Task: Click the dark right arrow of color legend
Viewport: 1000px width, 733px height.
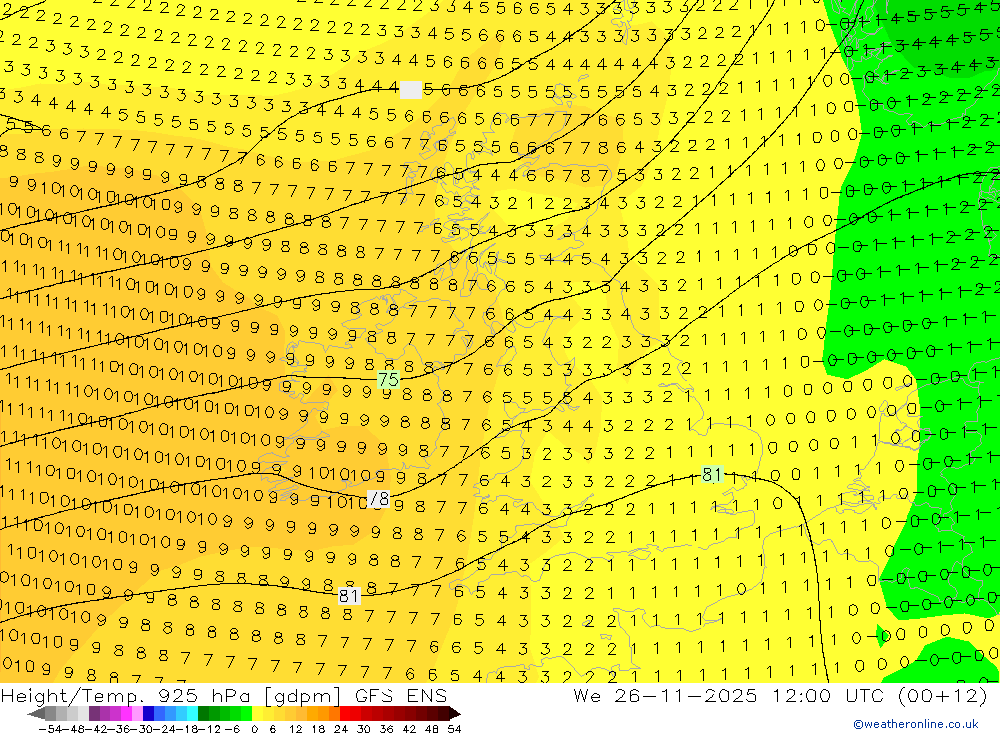Action: 455,713
